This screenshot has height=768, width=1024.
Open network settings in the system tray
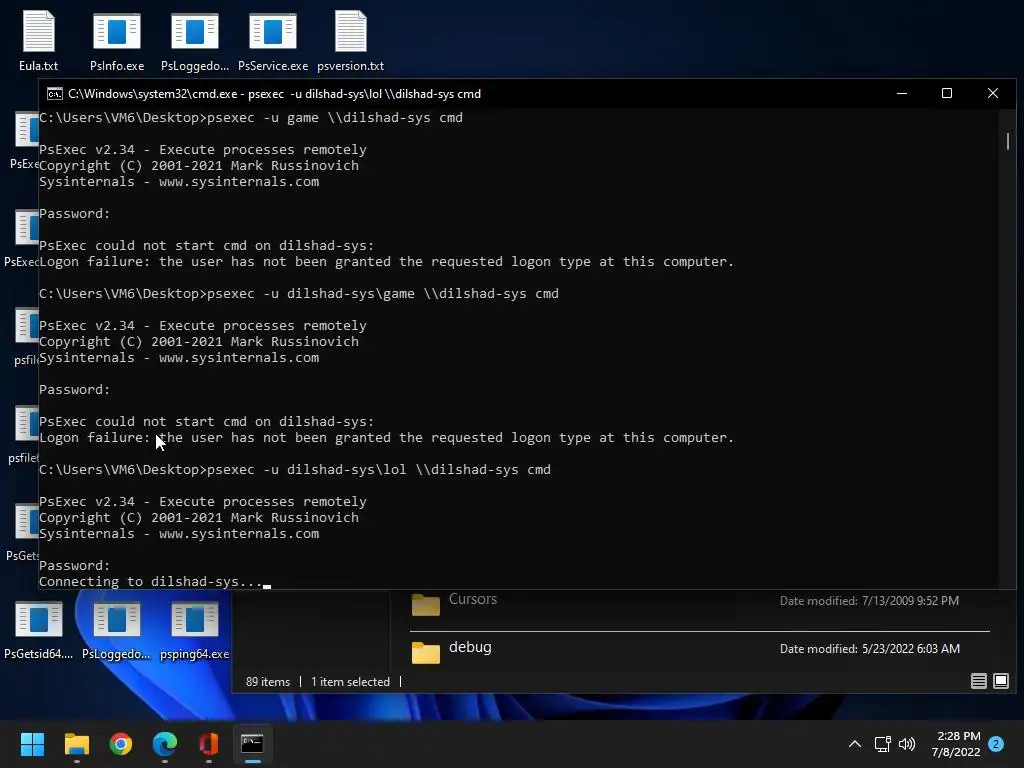(882, 744)
